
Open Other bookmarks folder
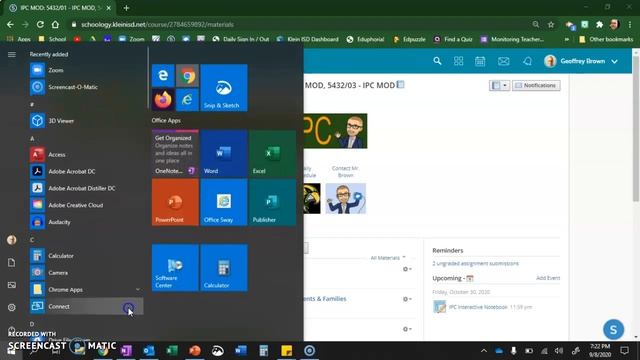point(606,39)
